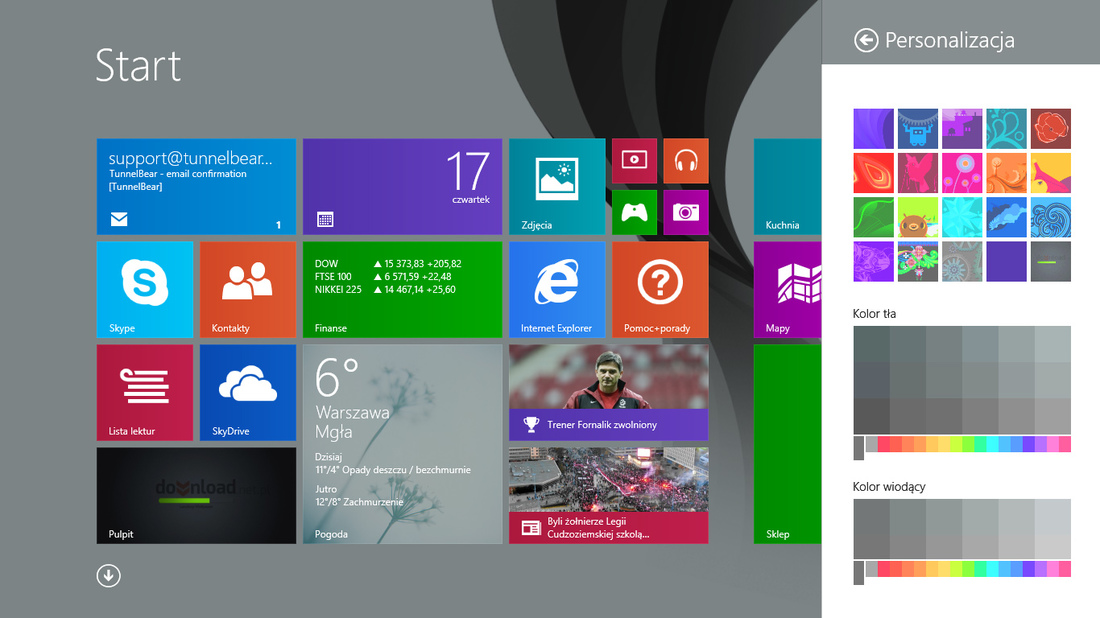The image size is (1100, 618).
Task: Launch the Video tile with play icon
Action: 634,161
